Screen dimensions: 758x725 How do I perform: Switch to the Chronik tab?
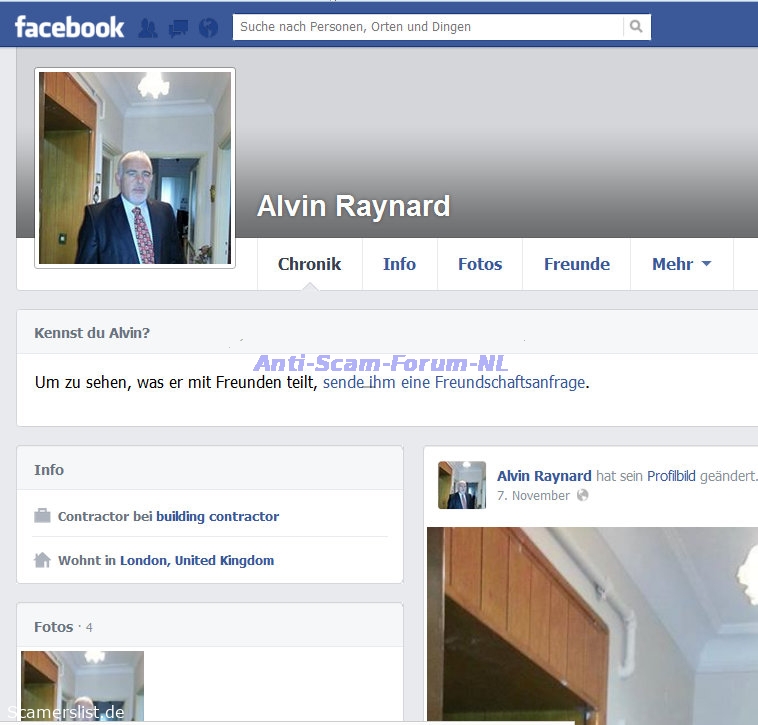click(309, 264)
